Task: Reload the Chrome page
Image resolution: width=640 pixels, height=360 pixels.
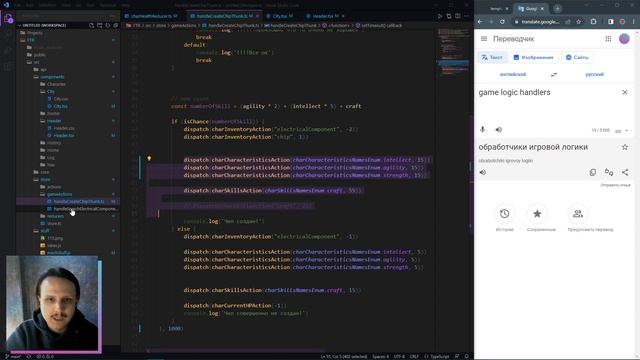Action: (x=502, y=22)
